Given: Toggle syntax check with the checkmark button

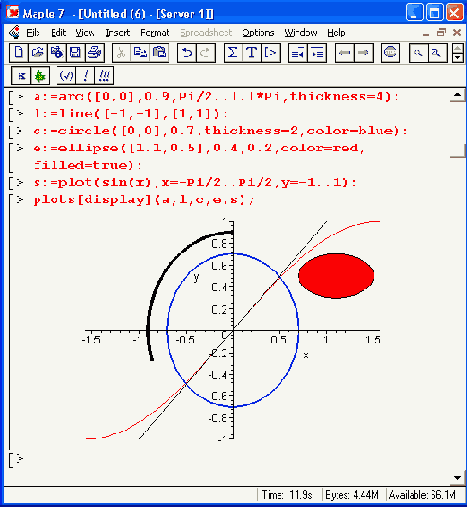Looking at the screenshot, I should pyautogui.click(x=66, y=76).
